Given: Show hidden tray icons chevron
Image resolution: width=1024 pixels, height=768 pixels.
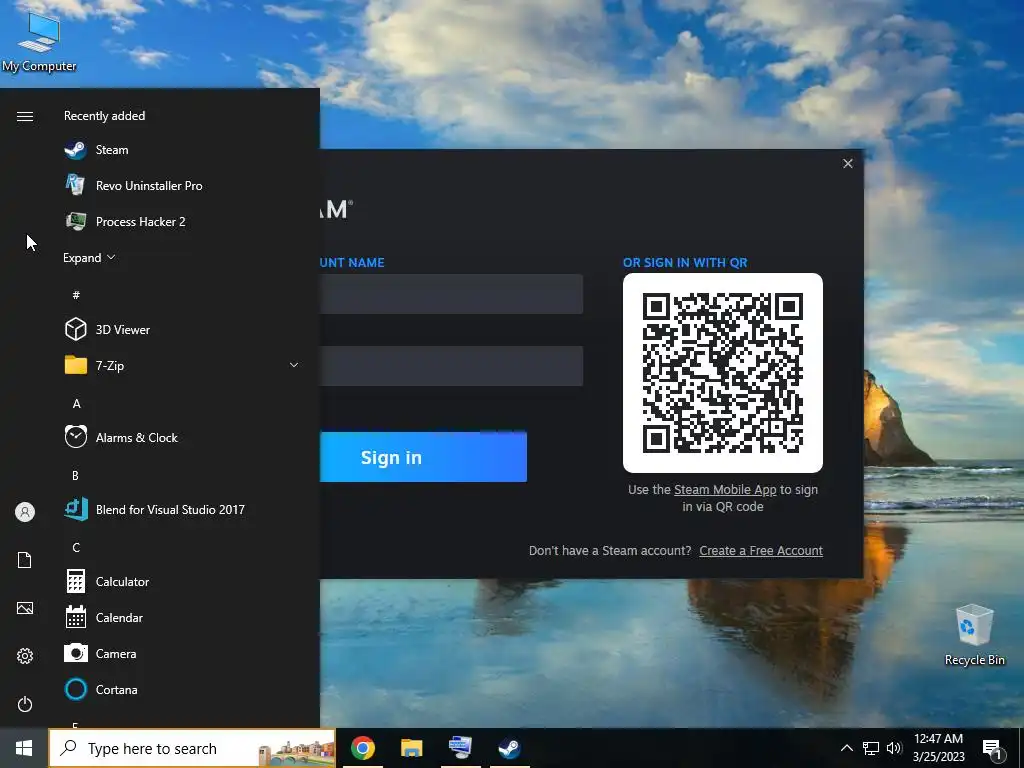Looking at the screenshot, I should click(846, 748).
